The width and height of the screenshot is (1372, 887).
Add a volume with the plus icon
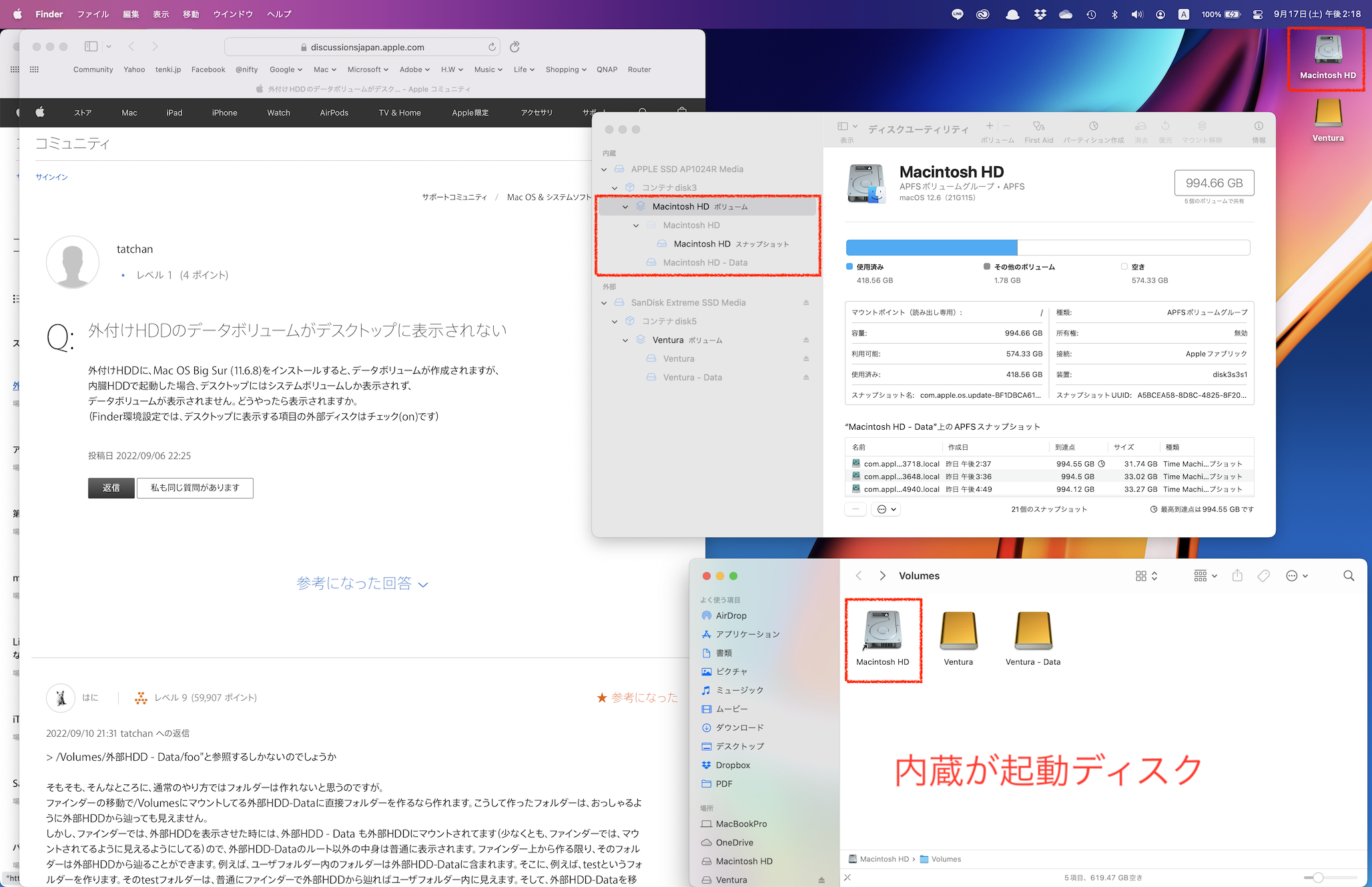[990, 125]
